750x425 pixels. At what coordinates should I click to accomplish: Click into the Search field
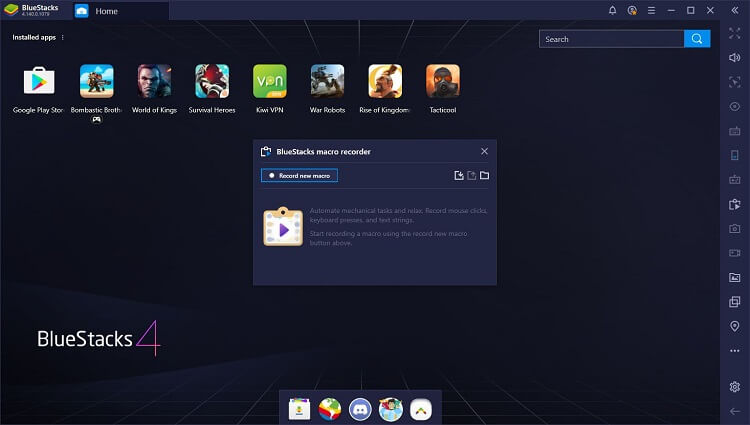[611, 39]
